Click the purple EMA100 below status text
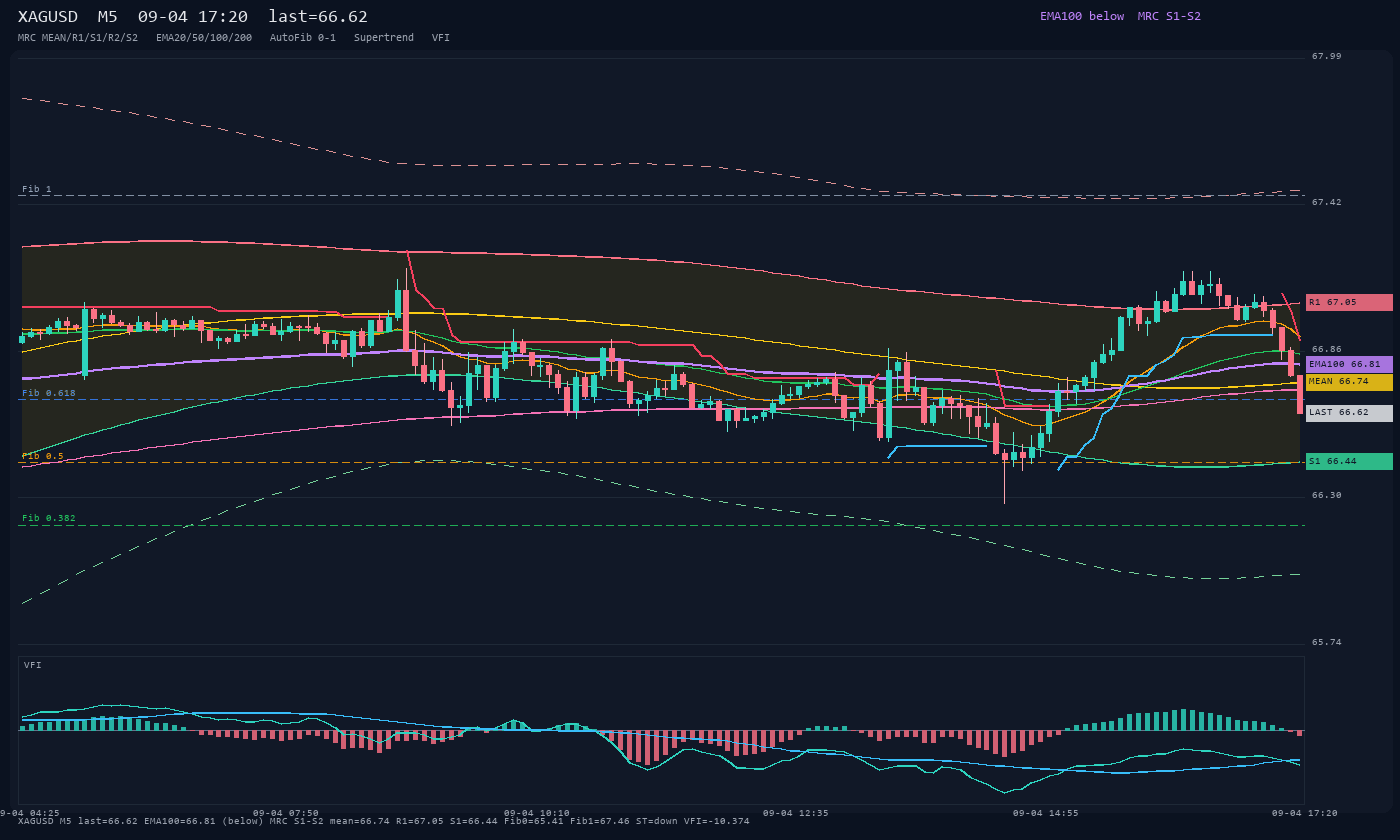The height and width of the screenshot is (840, 1400). [x=1082, y=16]
